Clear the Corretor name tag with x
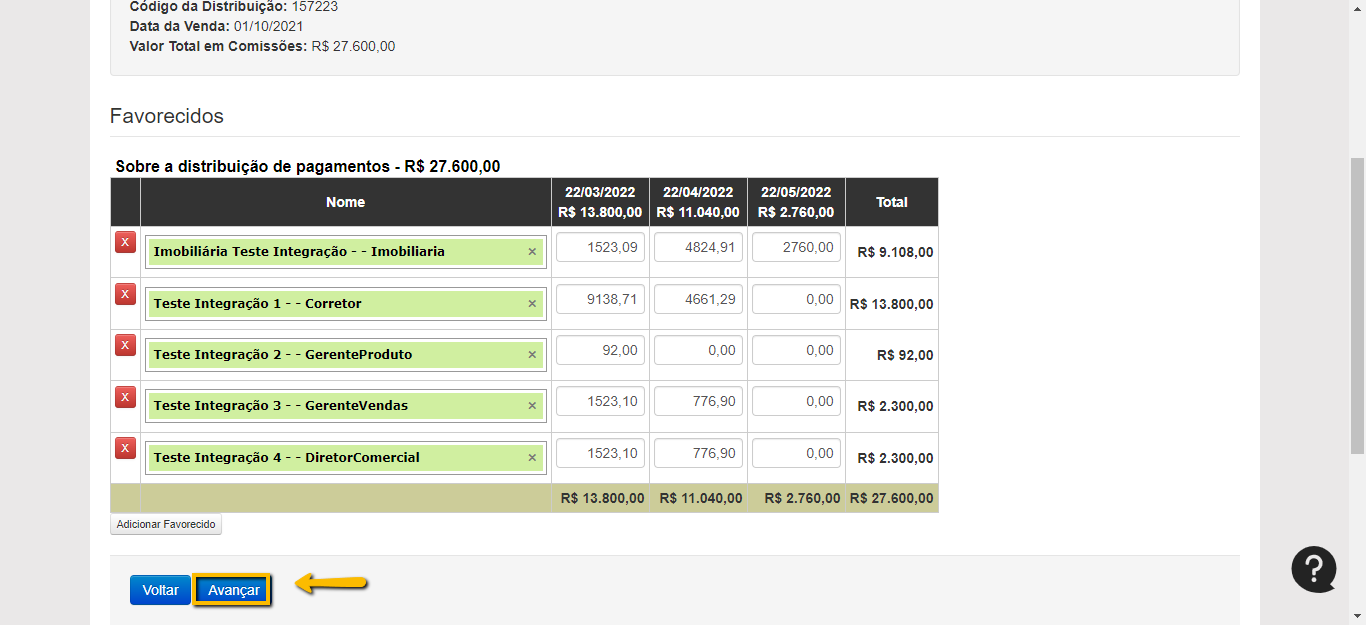Screen dimensions: 1366x625 [532, 303]
